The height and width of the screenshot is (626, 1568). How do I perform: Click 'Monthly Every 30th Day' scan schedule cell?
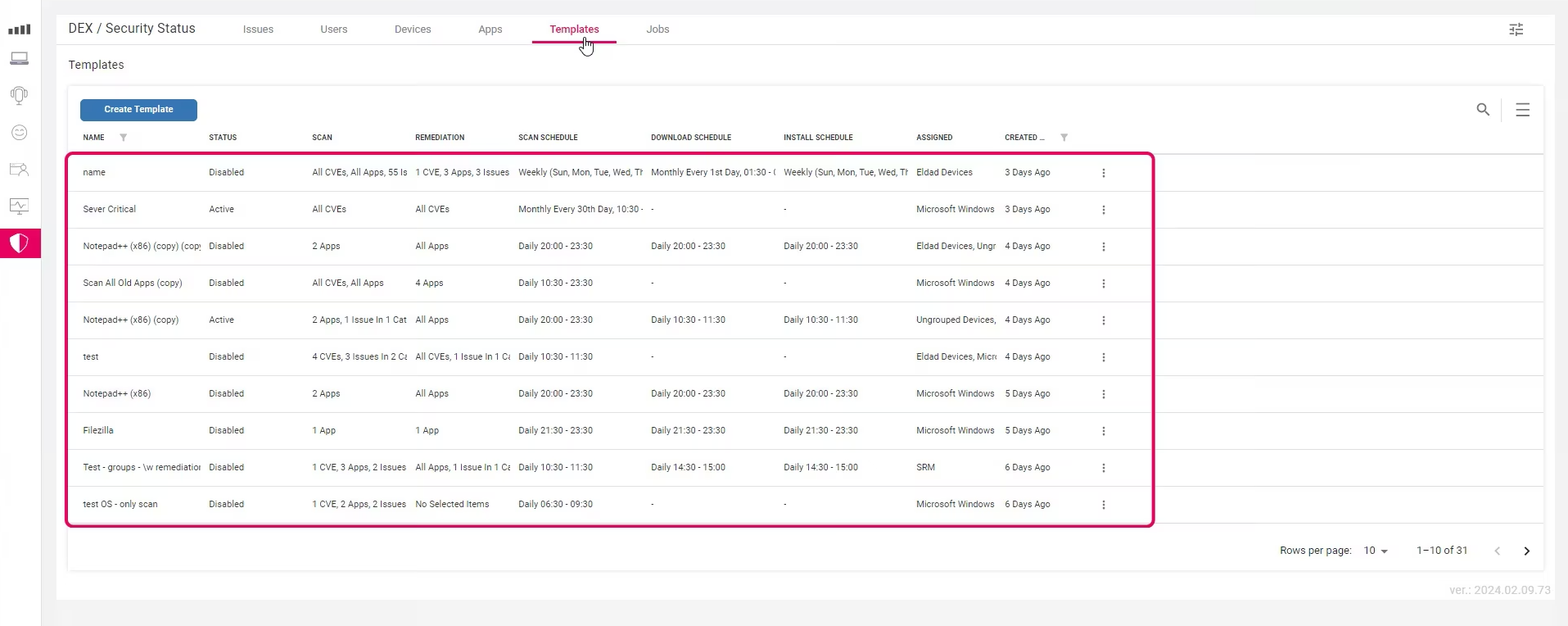[581, 210]
